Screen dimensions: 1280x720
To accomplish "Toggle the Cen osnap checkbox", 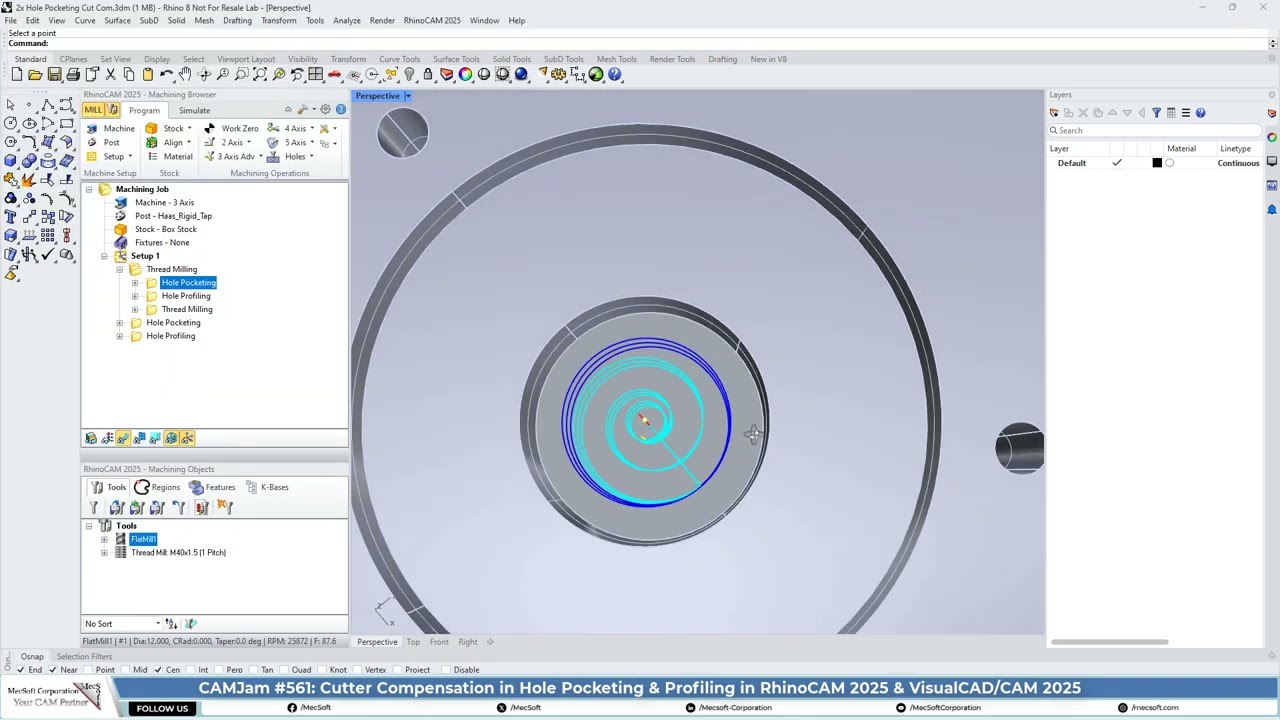I will click(x=158, y=670).
